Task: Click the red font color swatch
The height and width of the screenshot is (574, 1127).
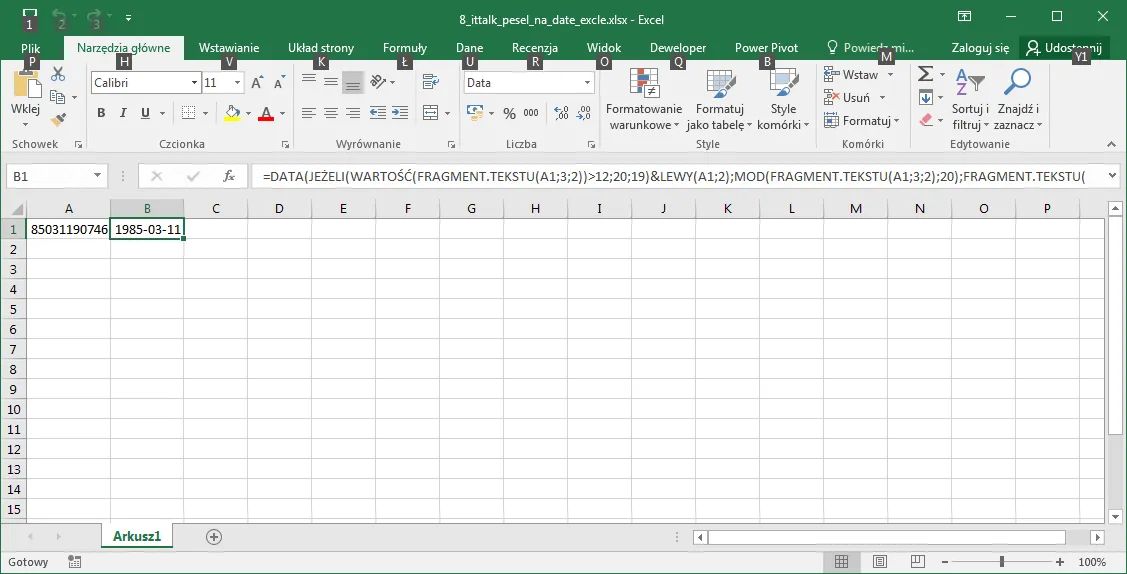Action: pyautogui.click(x=265, y=114)
